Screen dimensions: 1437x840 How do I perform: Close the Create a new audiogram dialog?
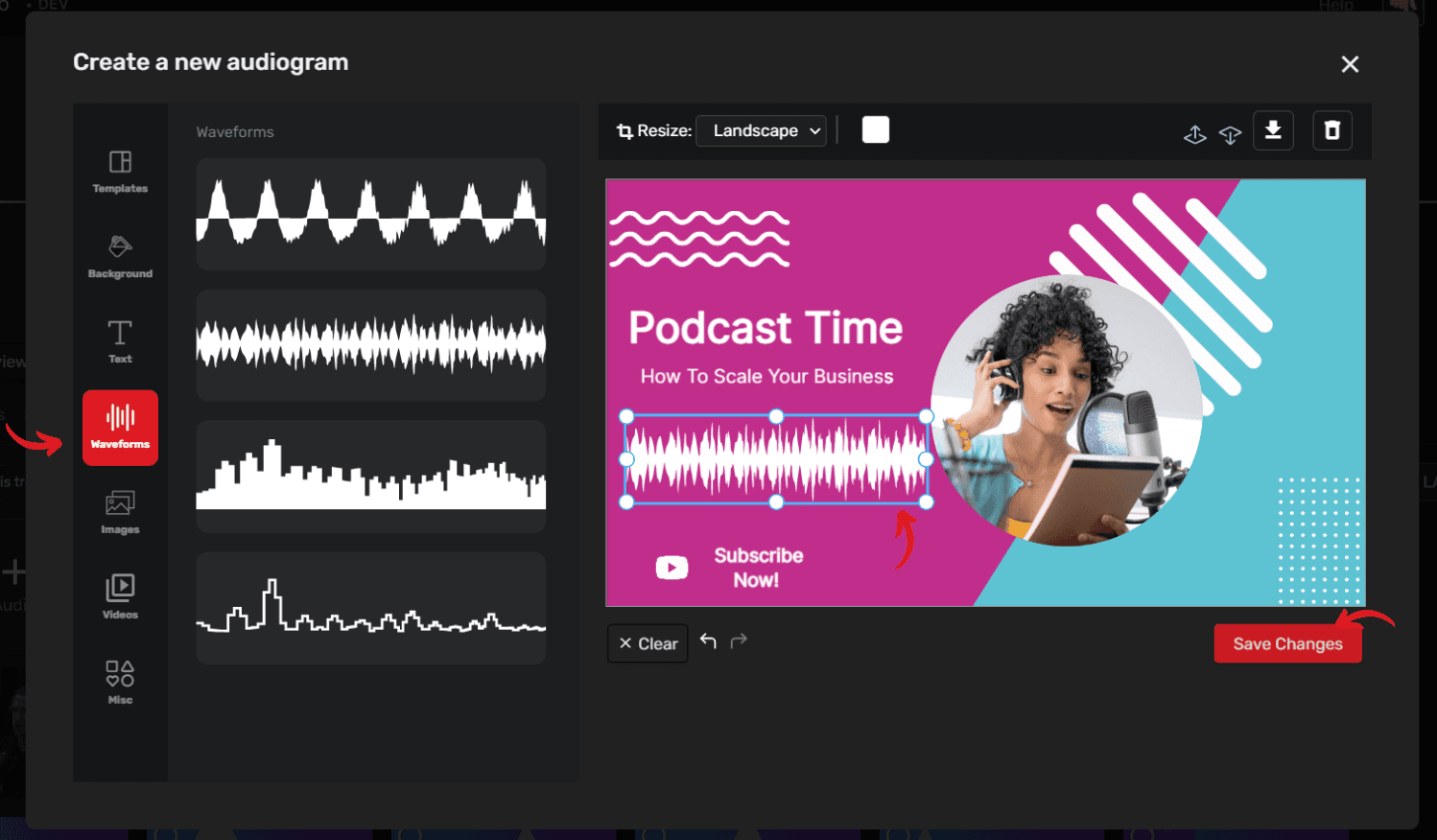(x=1350, y=63)
